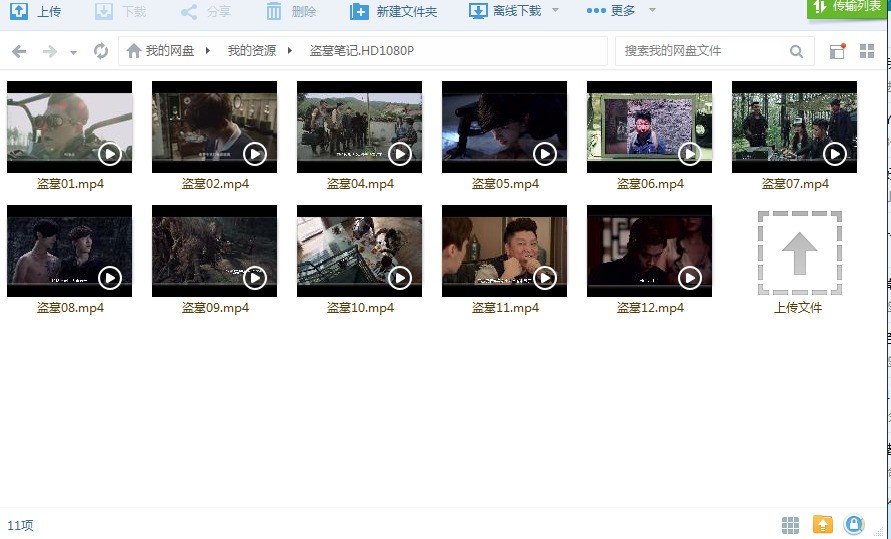
Task: Select the 盗墓08.mp4 video thumbnail
Action: pyautogui.click(x=69, y=250)
